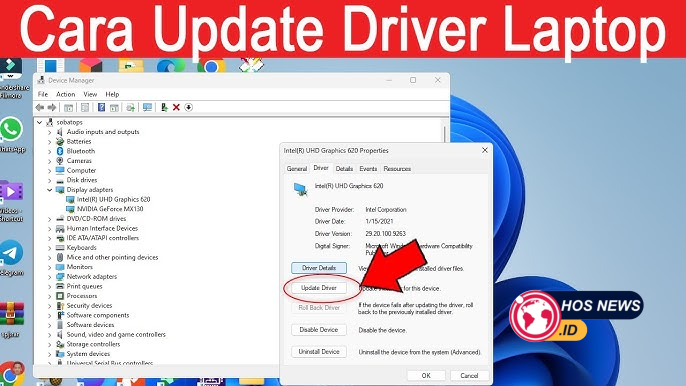Select NVIDIA GeForce MX130 in tree
The image size is (686, 386).
tap(110, 209)
